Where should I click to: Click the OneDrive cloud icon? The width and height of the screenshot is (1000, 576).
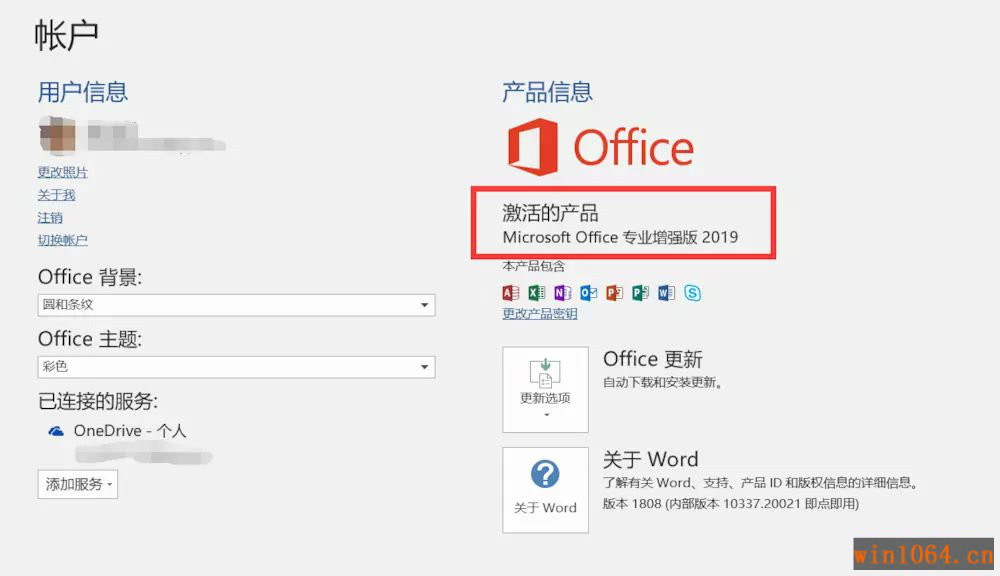click(x=56, y=431)
